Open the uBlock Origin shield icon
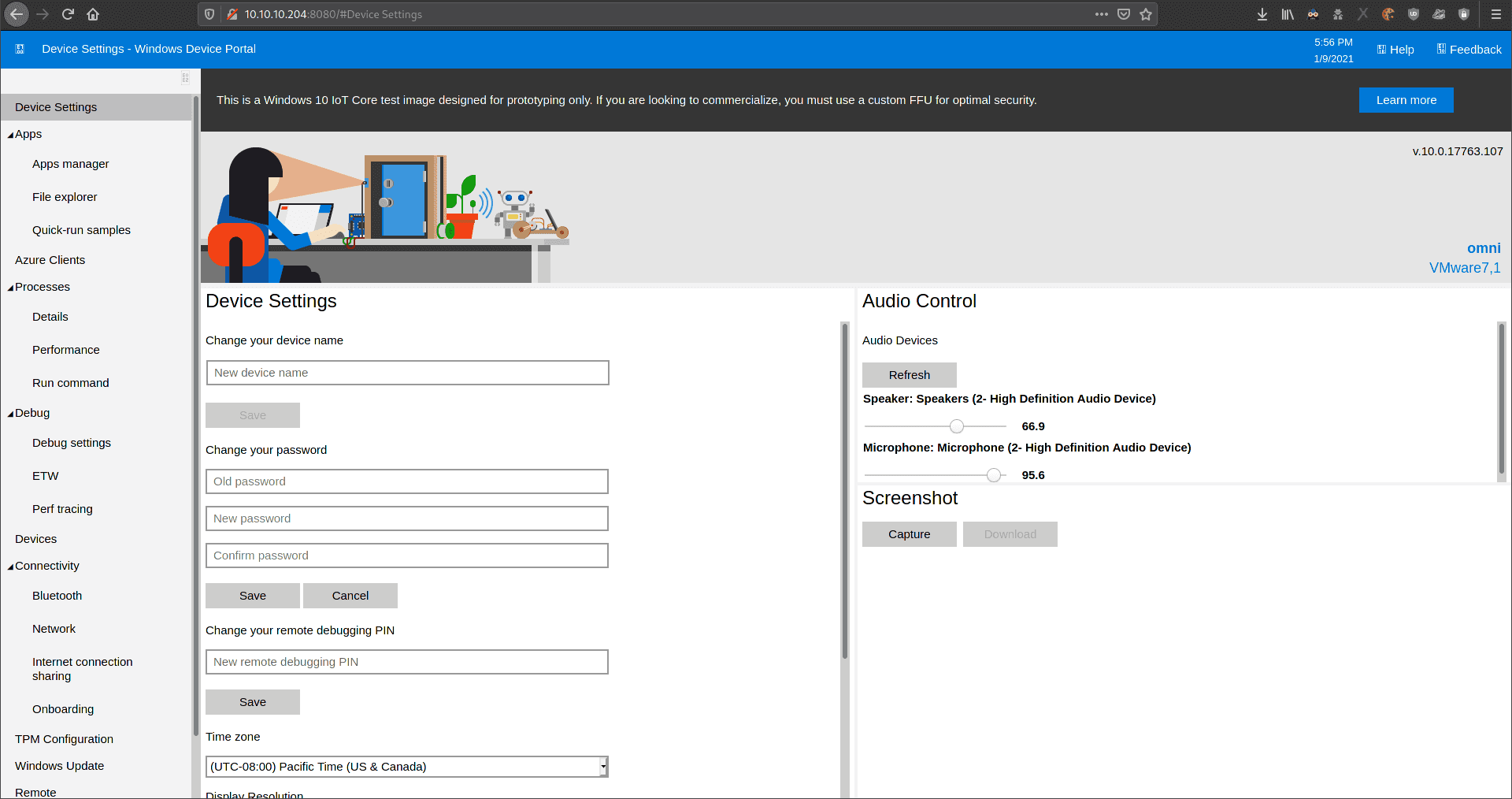This screenshot has height=799, width=1512. [1414, 14]
